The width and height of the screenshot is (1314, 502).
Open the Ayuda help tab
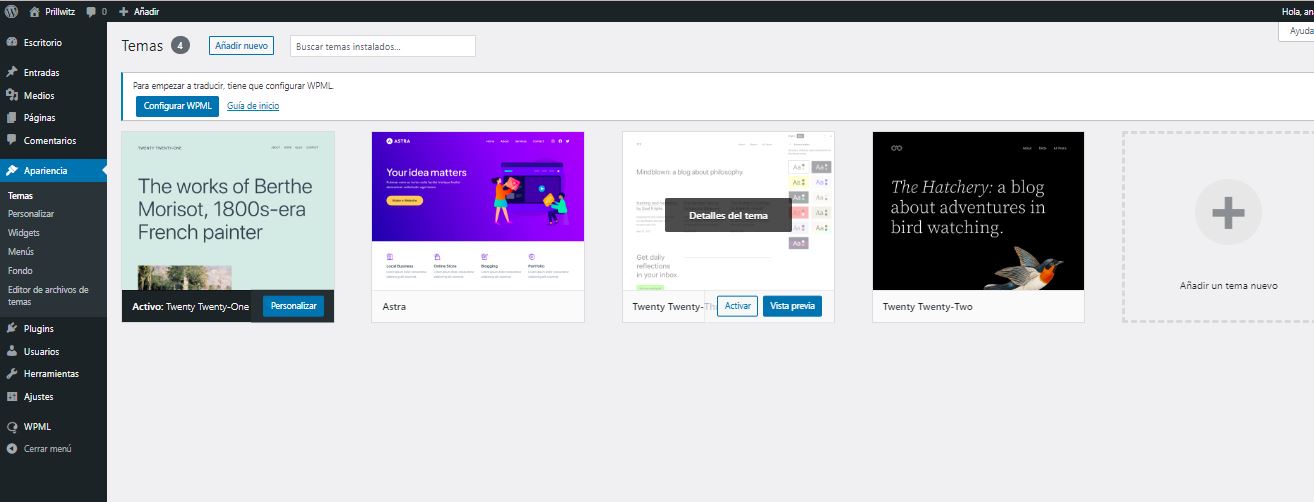[x=1299, y=31]
